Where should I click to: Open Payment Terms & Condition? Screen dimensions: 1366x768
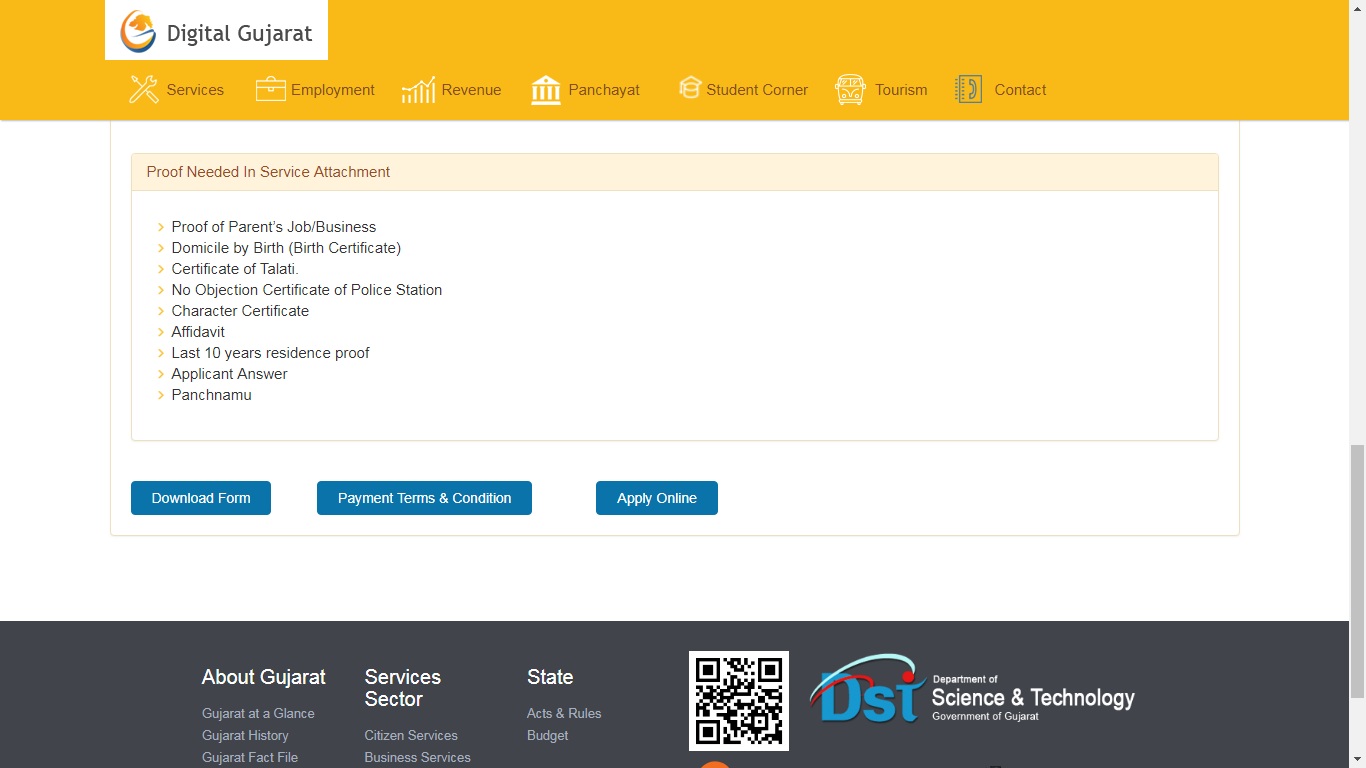423,497
